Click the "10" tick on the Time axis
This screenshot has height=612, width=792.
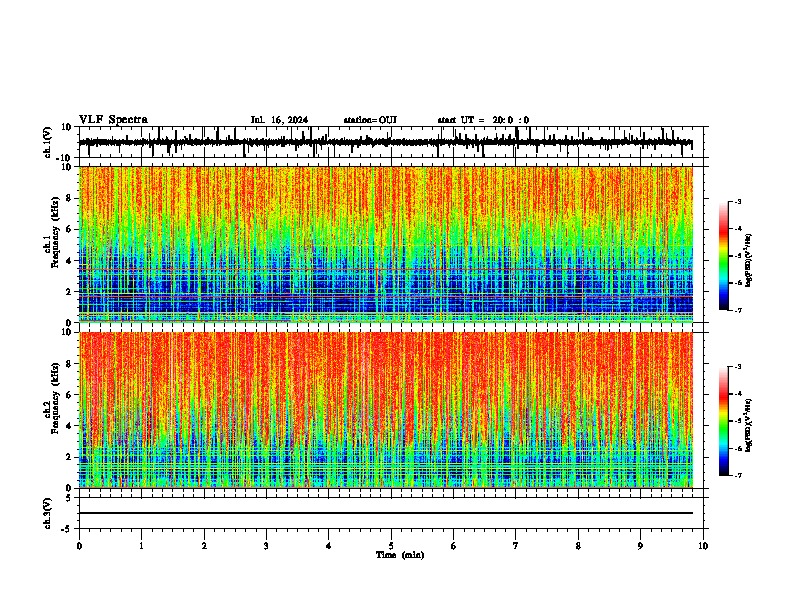(x=703, y=546)
